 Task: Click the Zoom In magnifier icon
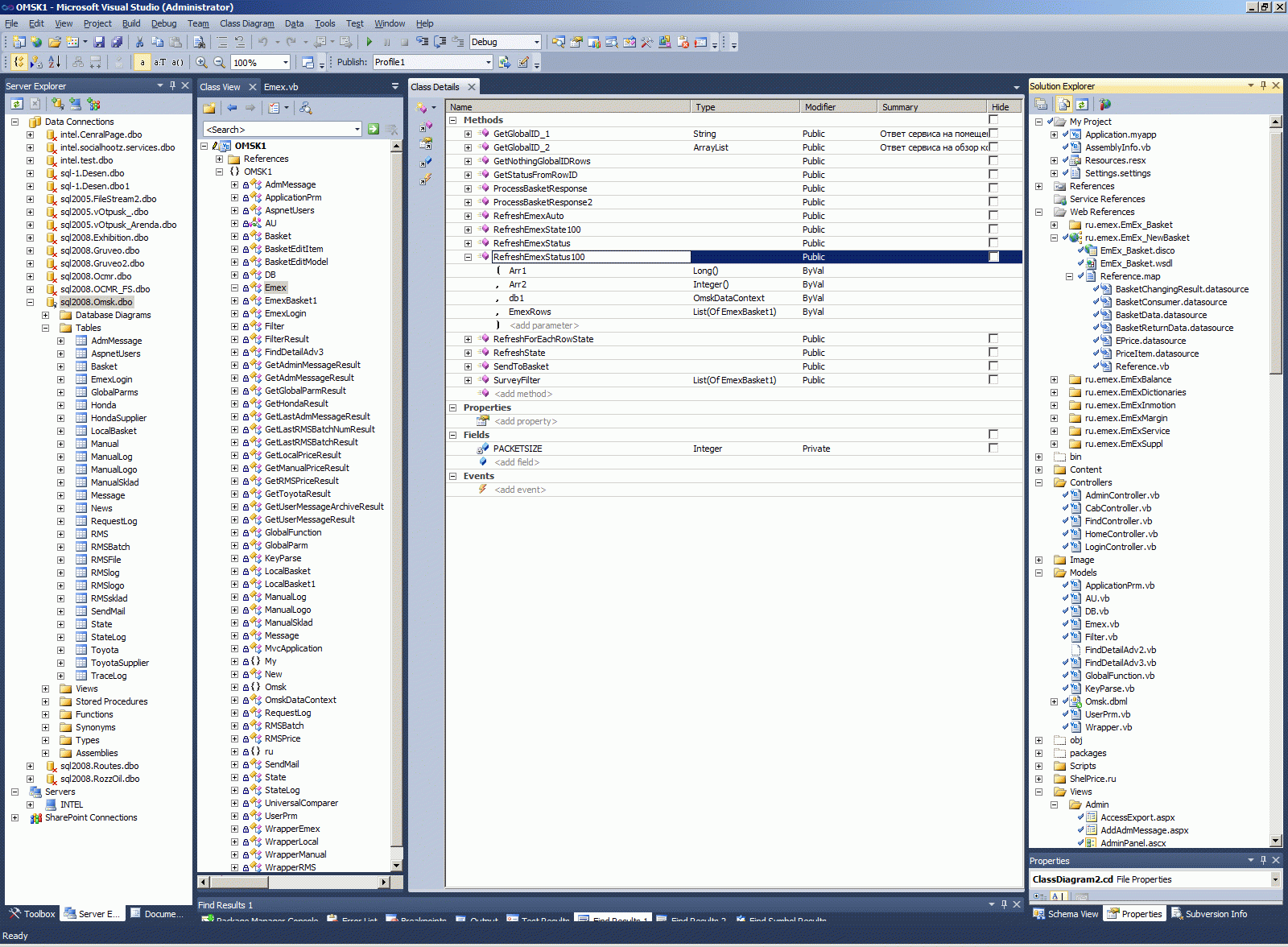point(201,62)
